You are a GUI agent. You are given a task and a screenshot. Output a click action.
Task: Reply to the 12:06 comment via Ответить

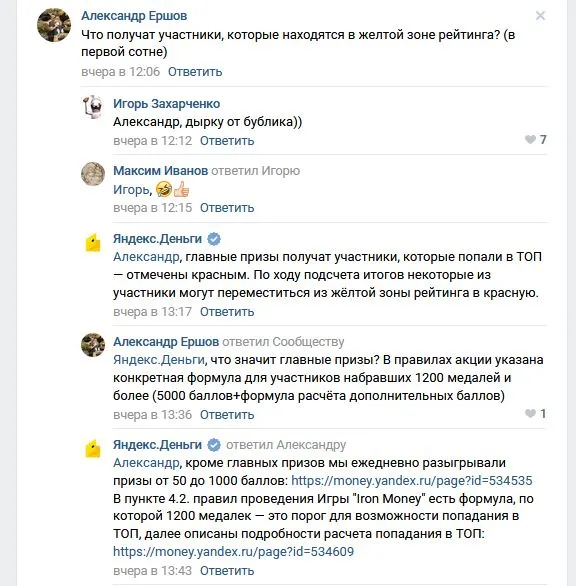195,72
